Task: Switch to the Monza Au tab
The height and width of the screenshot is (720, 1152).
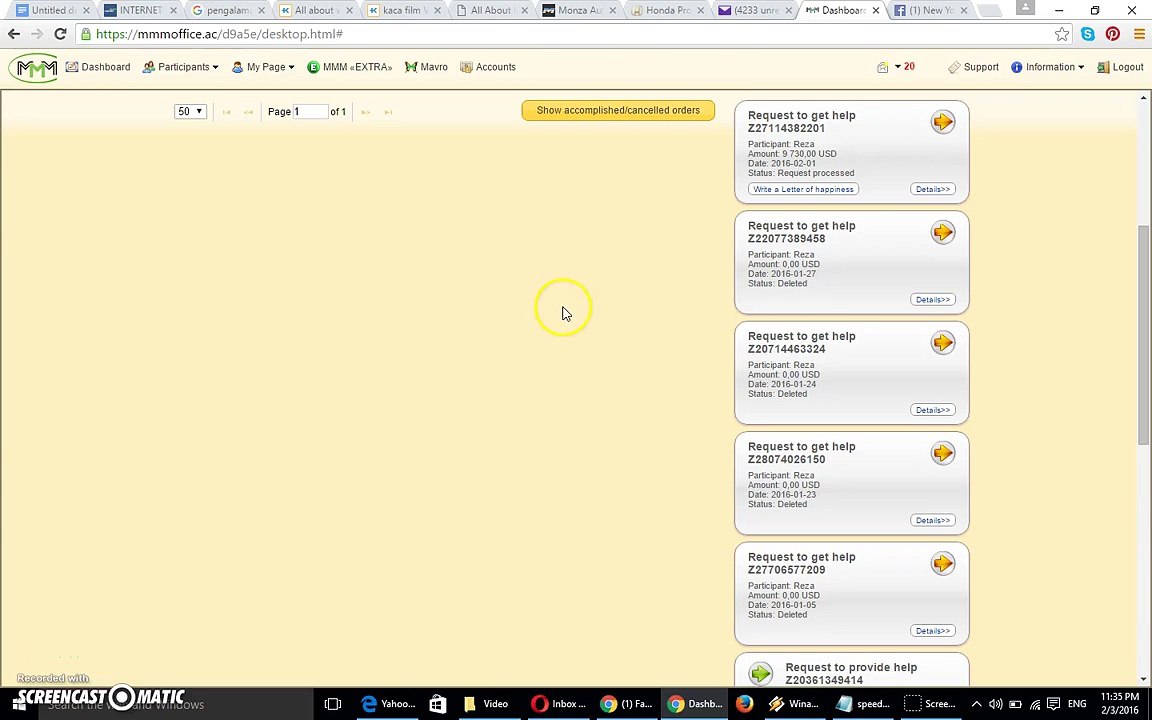Action: coord(579,10)
